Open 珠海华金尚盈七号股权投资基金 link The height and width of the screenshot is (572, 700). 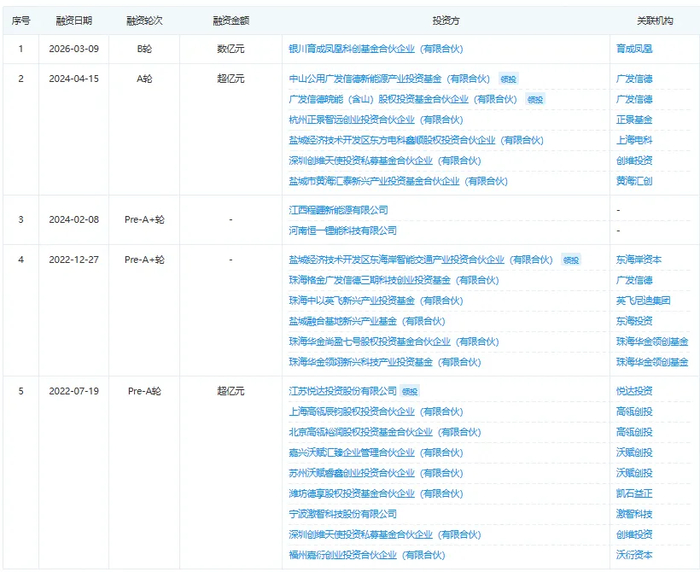[x=394, y=342]
